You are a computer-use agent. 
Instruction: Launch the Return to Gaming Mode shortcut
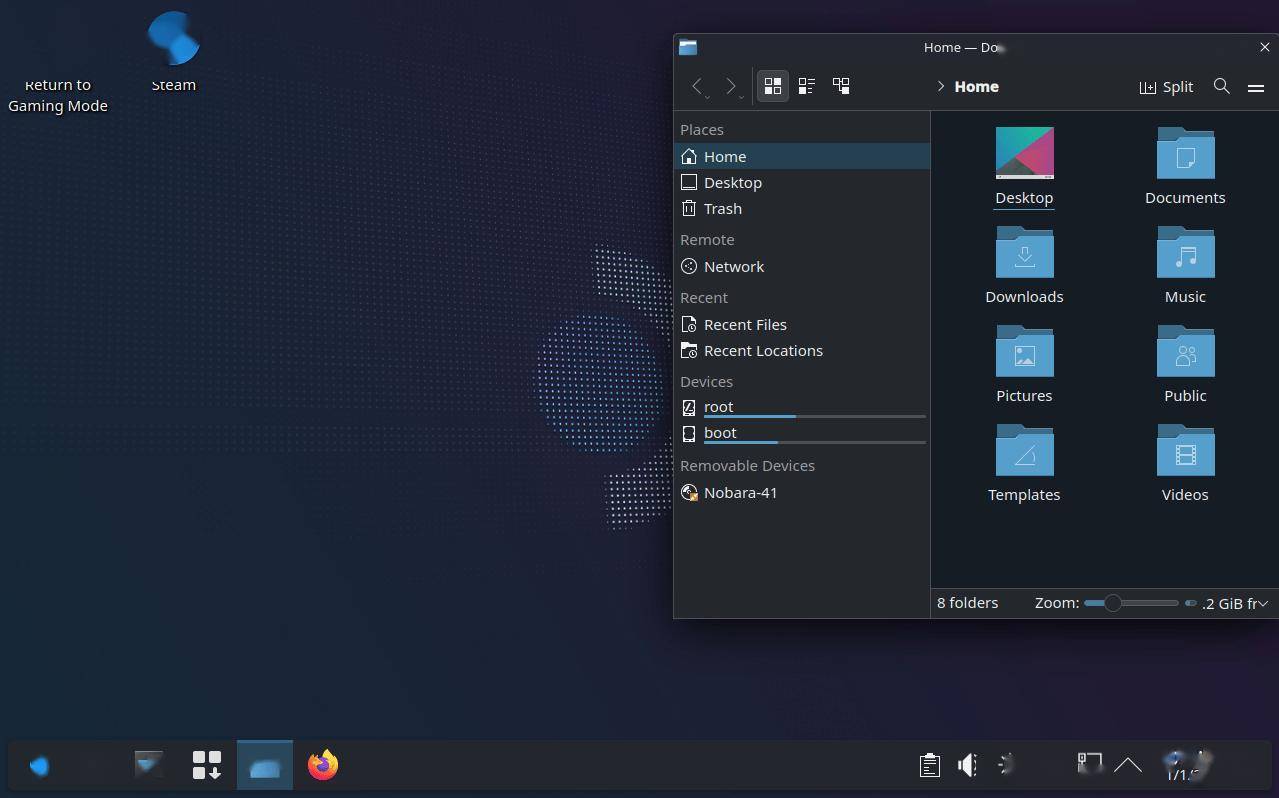coord(57,95)
